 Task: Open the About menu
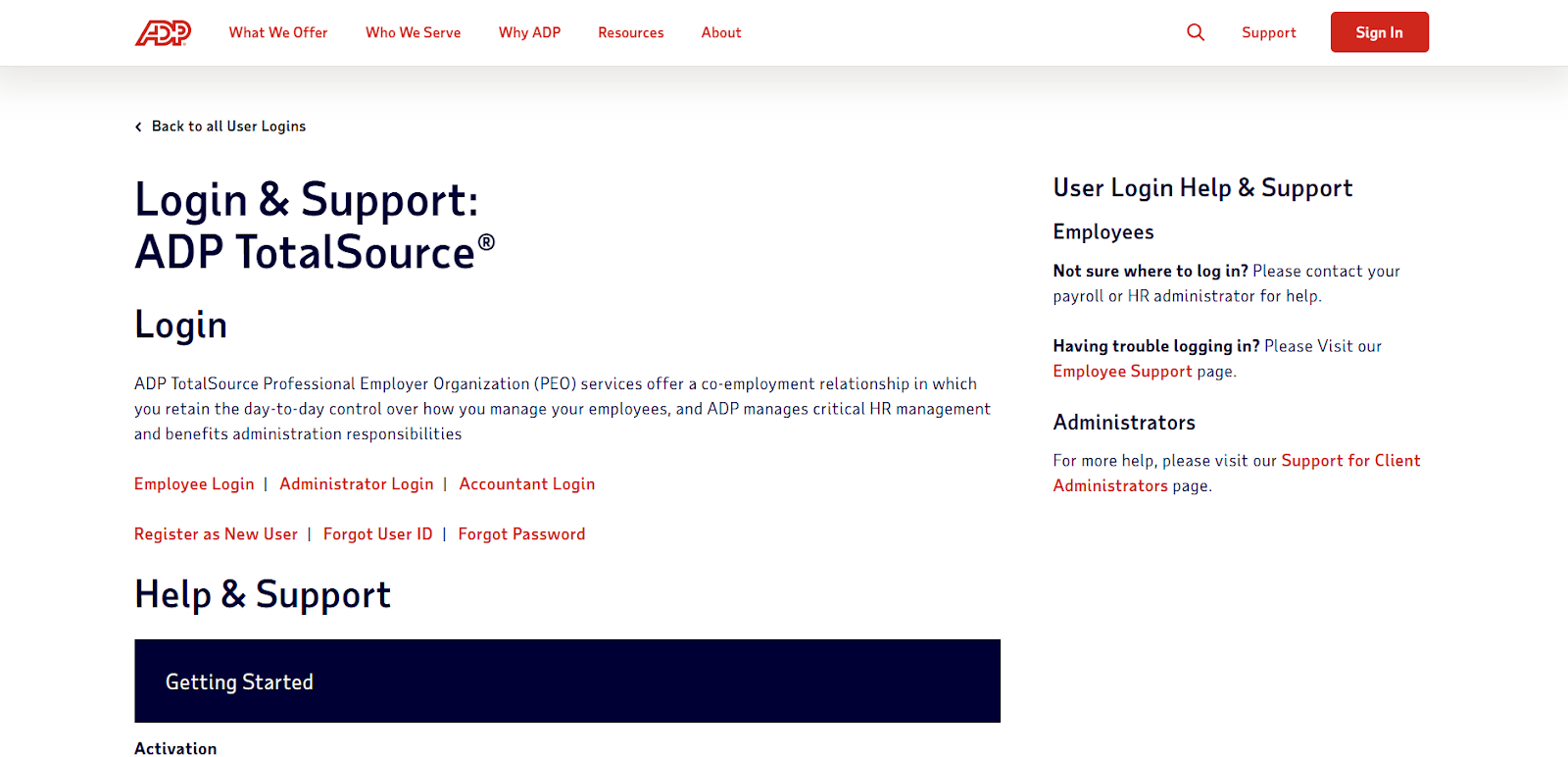[721, 32]
